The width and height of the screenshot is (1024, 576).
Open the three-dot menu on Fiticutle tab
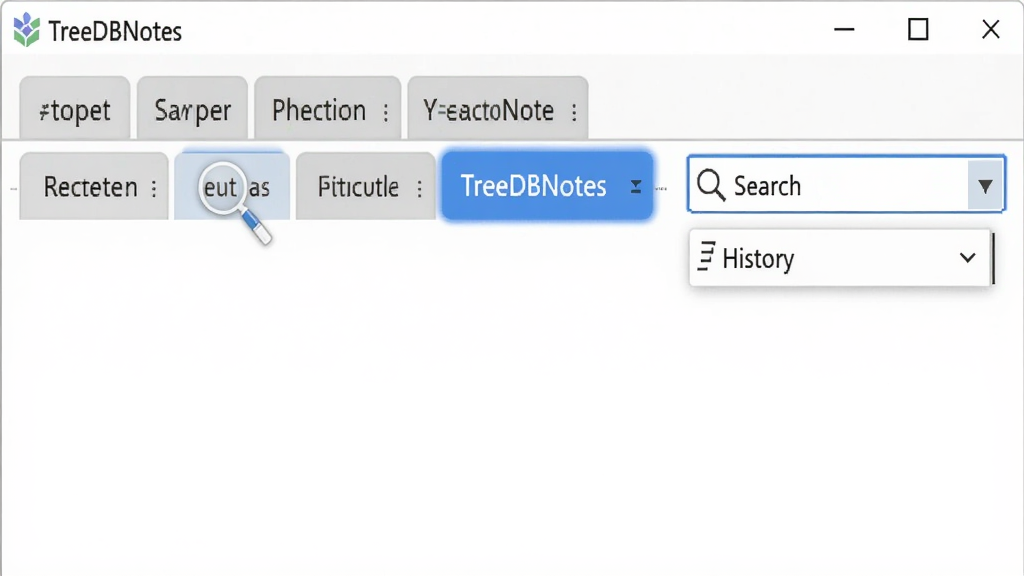[x=419, y=189]
